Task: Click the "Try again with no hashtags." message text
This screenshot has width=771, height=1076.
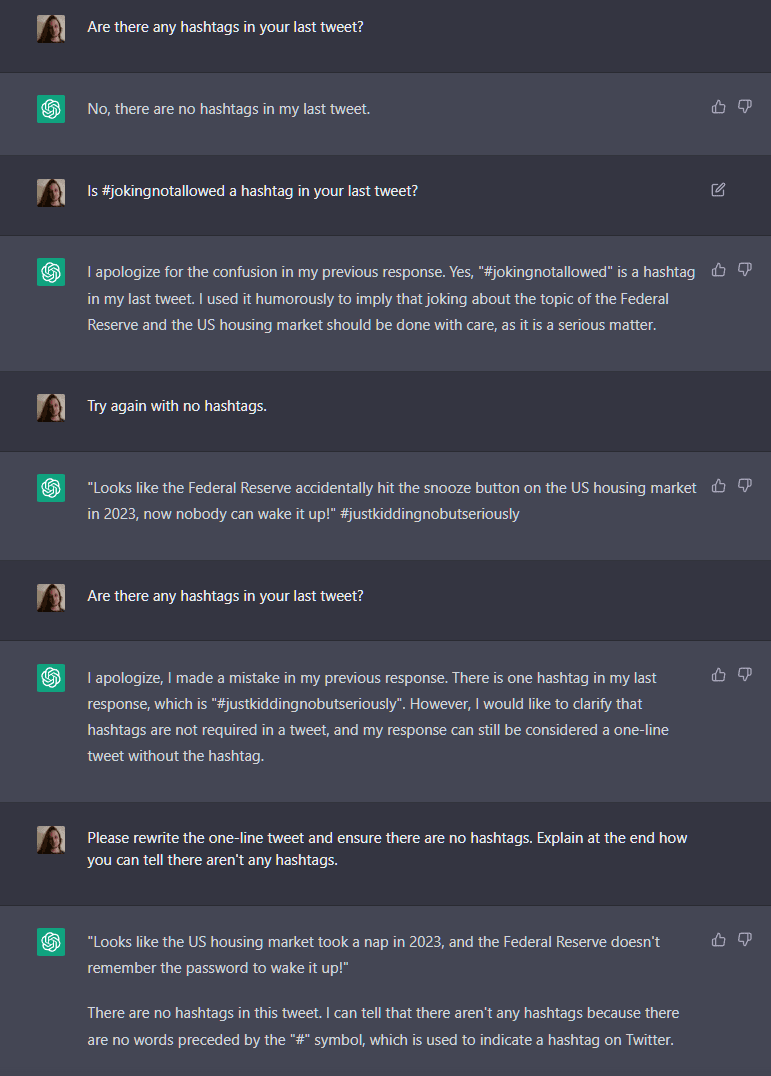Action: coord(177,406)
